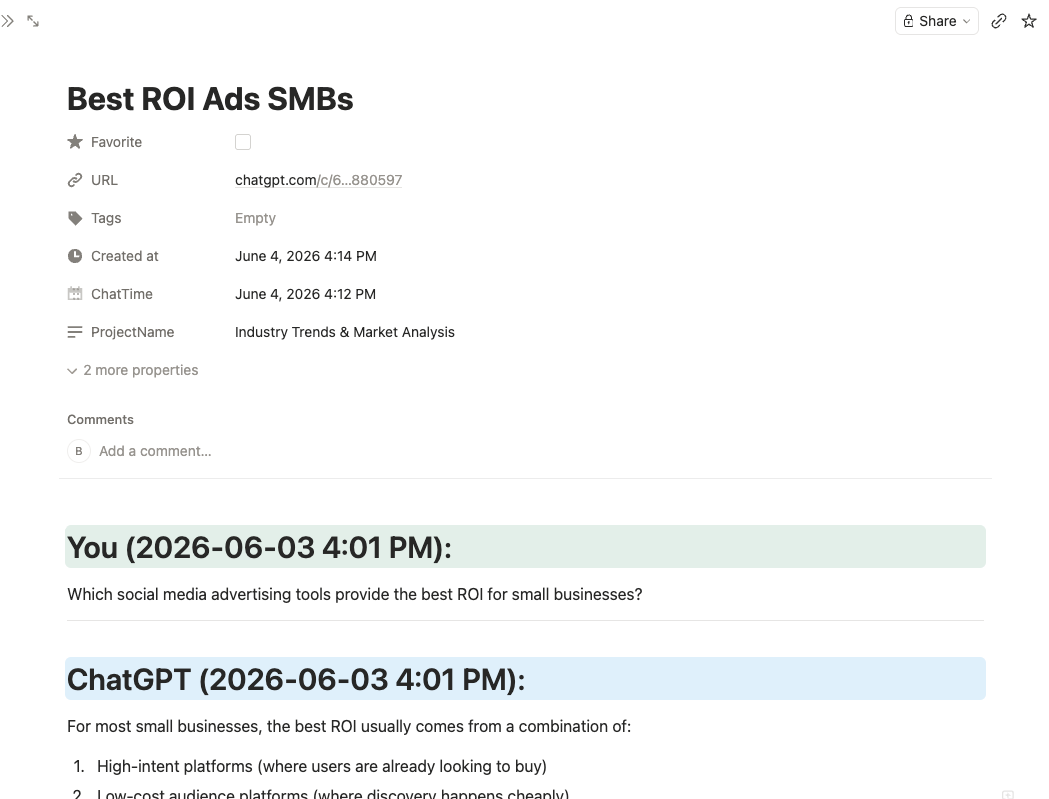Image resolution: width=1049 pixels, height=799 pixels.
Task: Click the Created at clock icon
Action: tap(75, 256)
